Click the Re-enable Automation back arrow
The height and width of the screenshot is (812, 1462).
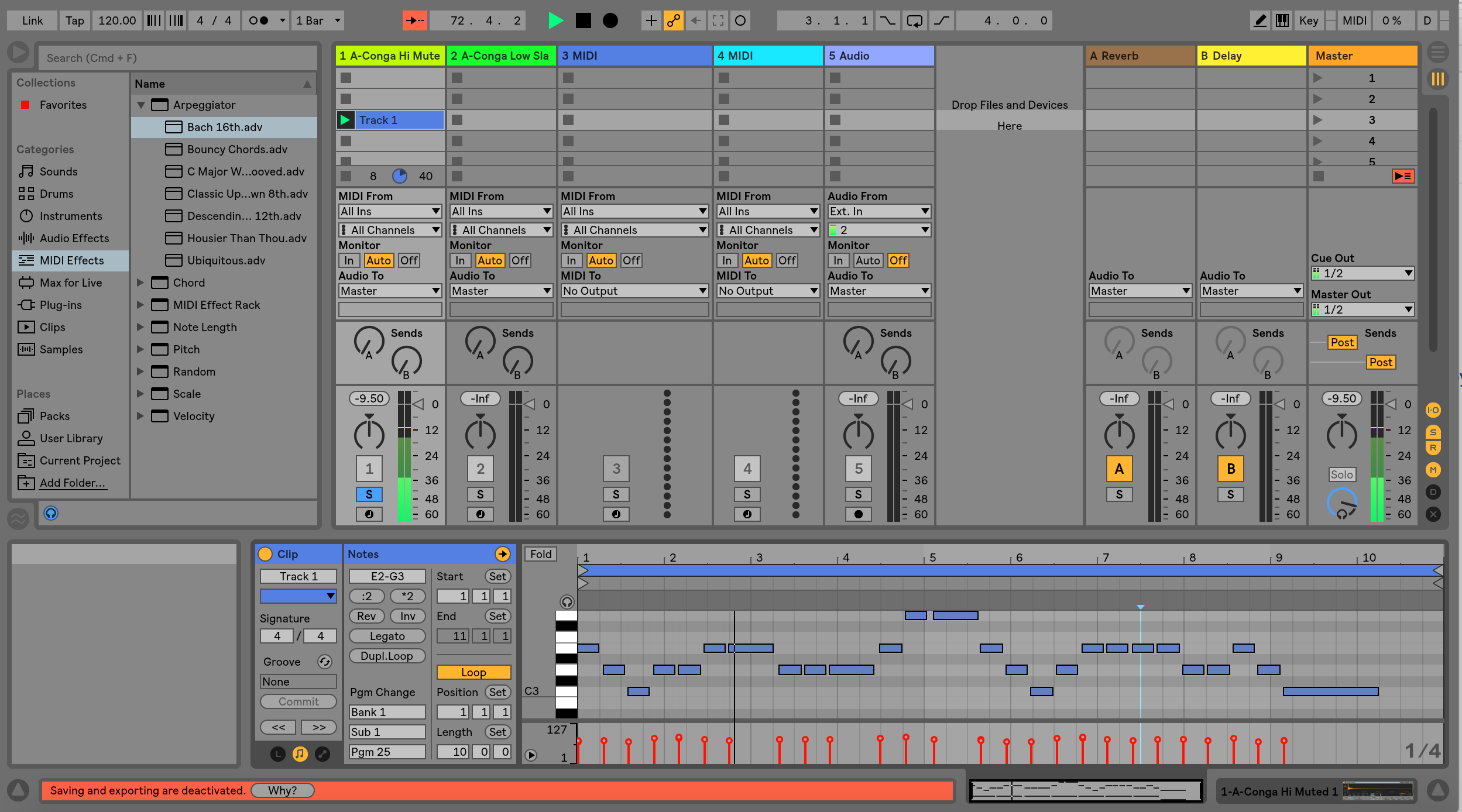[x=695, y=20]
